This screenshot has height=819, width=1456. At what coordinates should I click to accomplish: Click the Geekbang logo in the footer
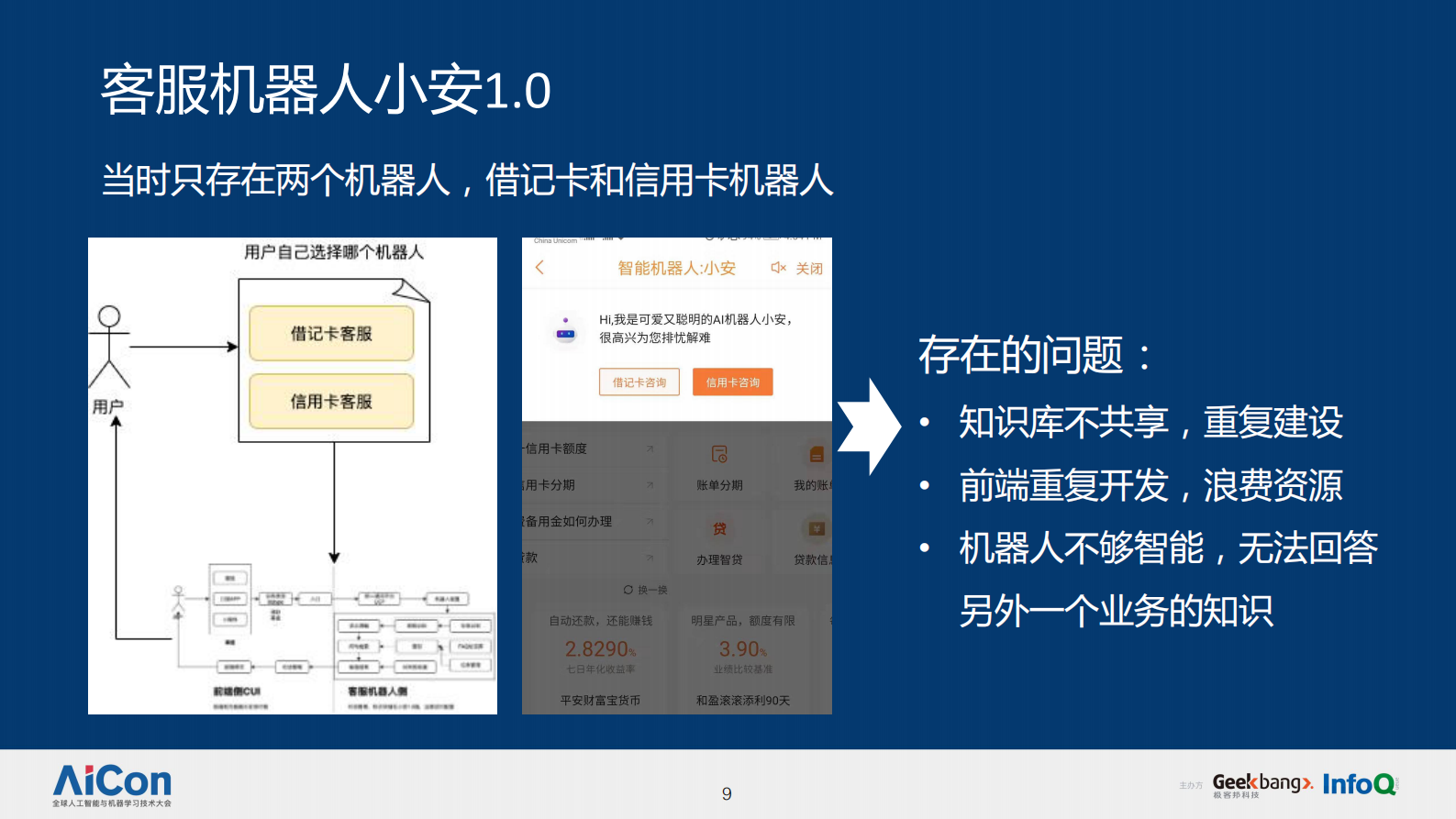pyautogui.click(x=1262, y=785)
